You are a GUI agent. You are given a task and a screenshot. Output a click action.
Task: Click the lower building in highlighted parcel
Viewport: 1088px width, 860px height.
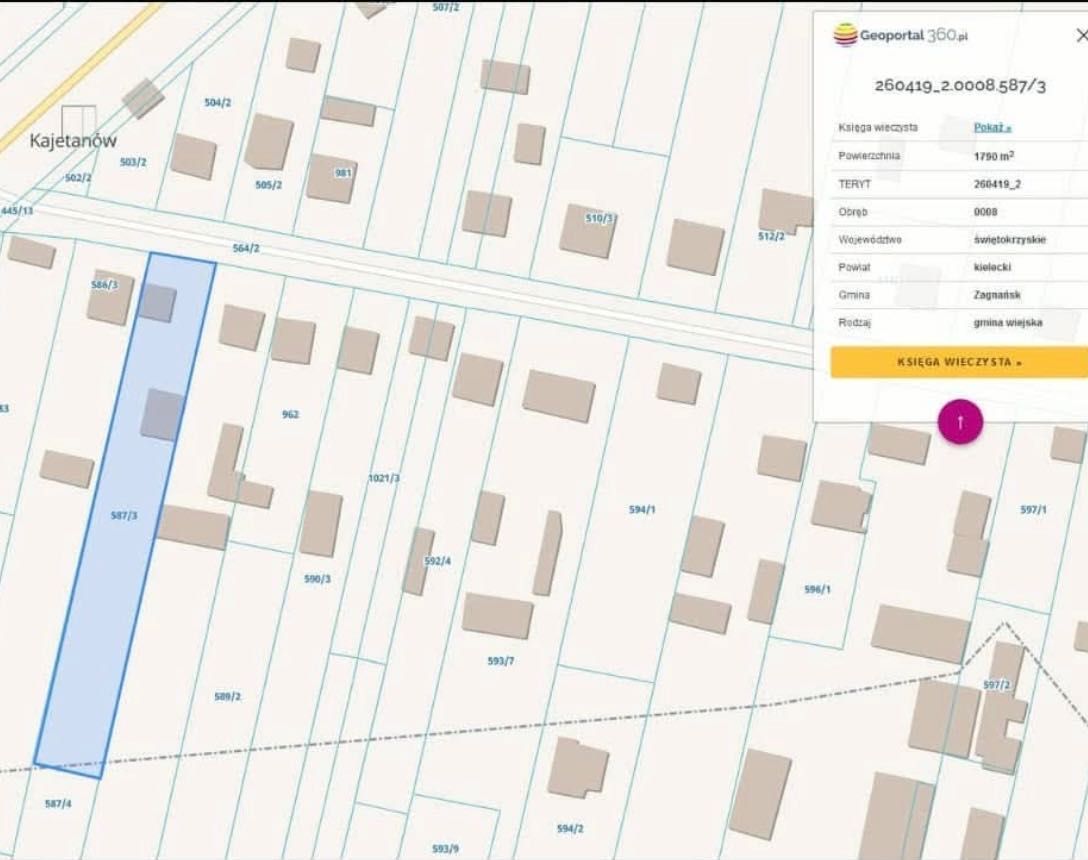click(x=162, y=414)
